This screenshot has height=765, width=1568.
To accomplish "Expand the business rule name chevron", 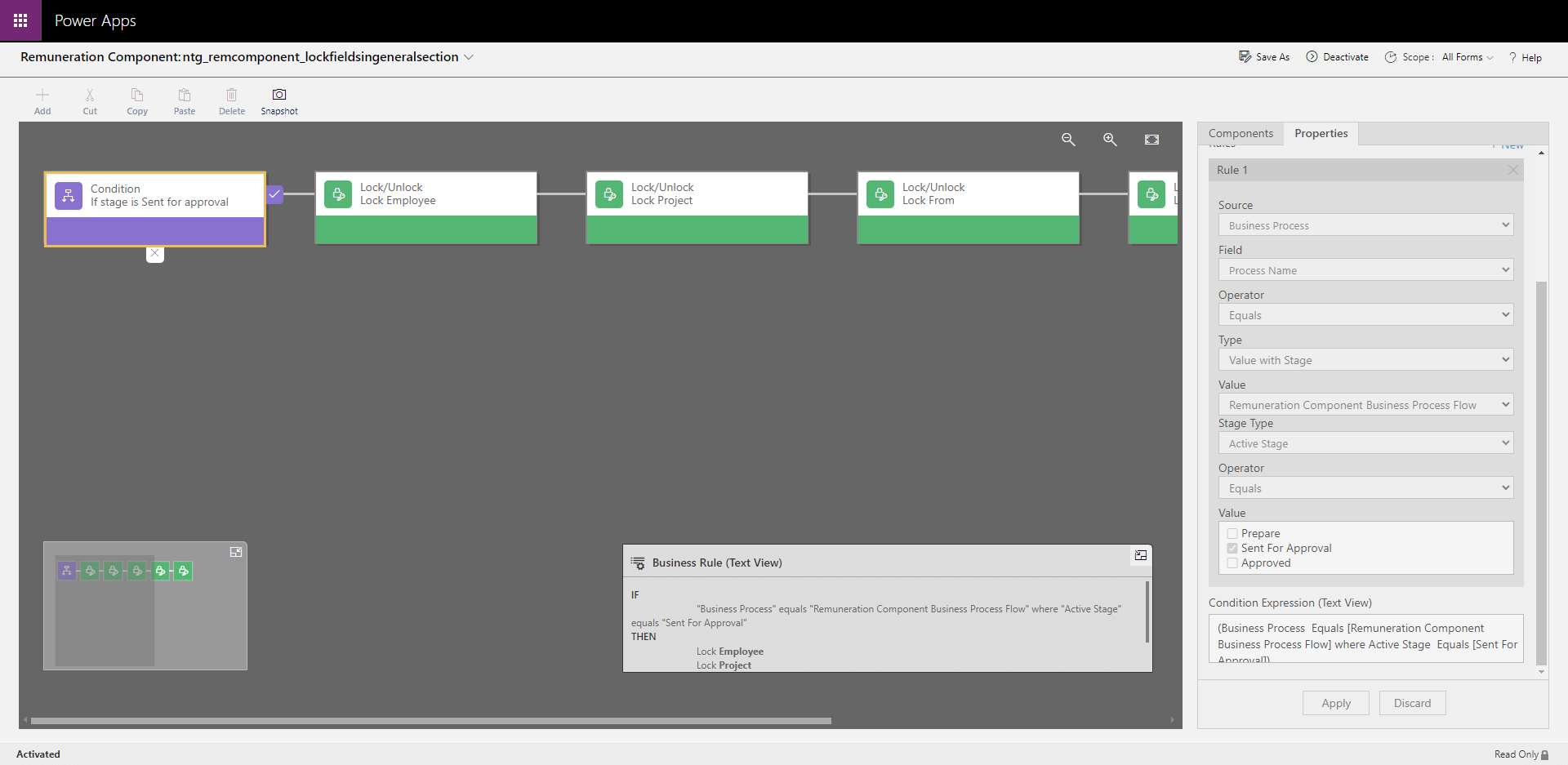I will [x=469, y=57].
